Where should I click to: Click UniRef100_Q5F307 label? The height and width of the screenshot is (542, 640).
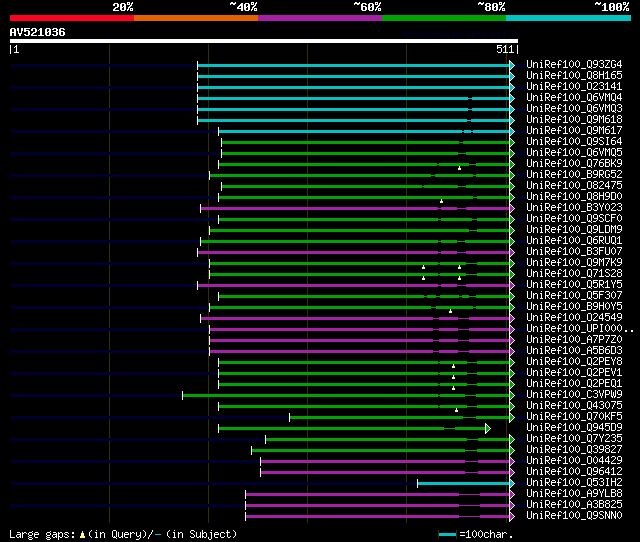point(574,296)
